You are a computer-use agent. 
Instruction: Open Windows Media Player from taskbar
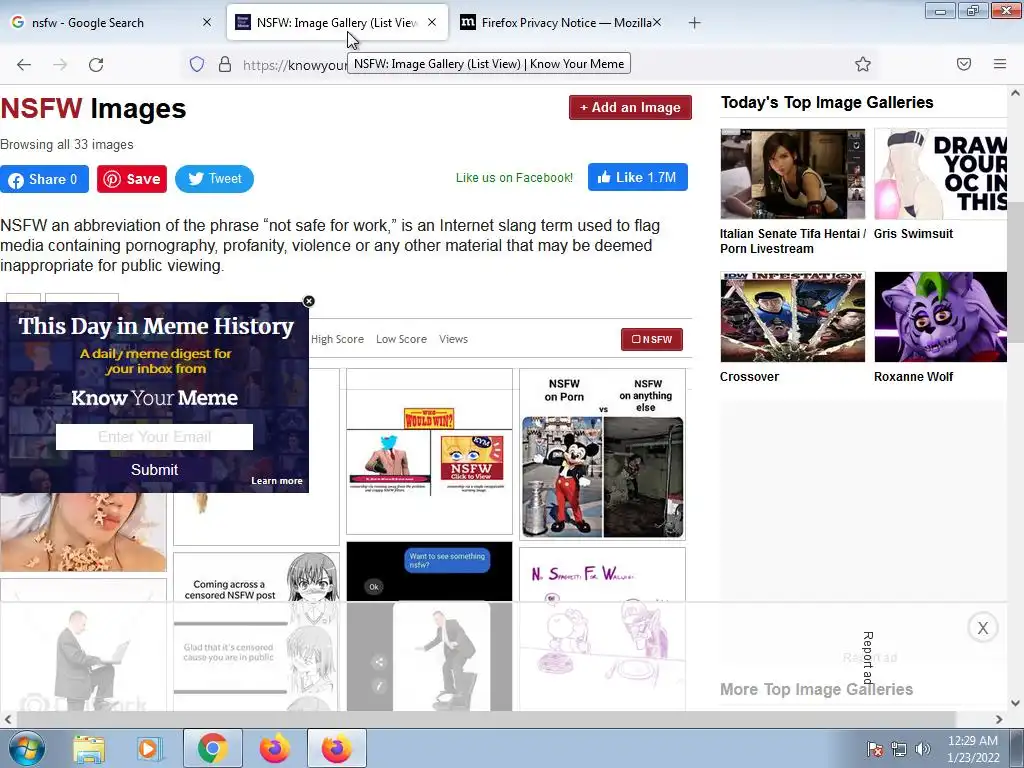[149, 748]
